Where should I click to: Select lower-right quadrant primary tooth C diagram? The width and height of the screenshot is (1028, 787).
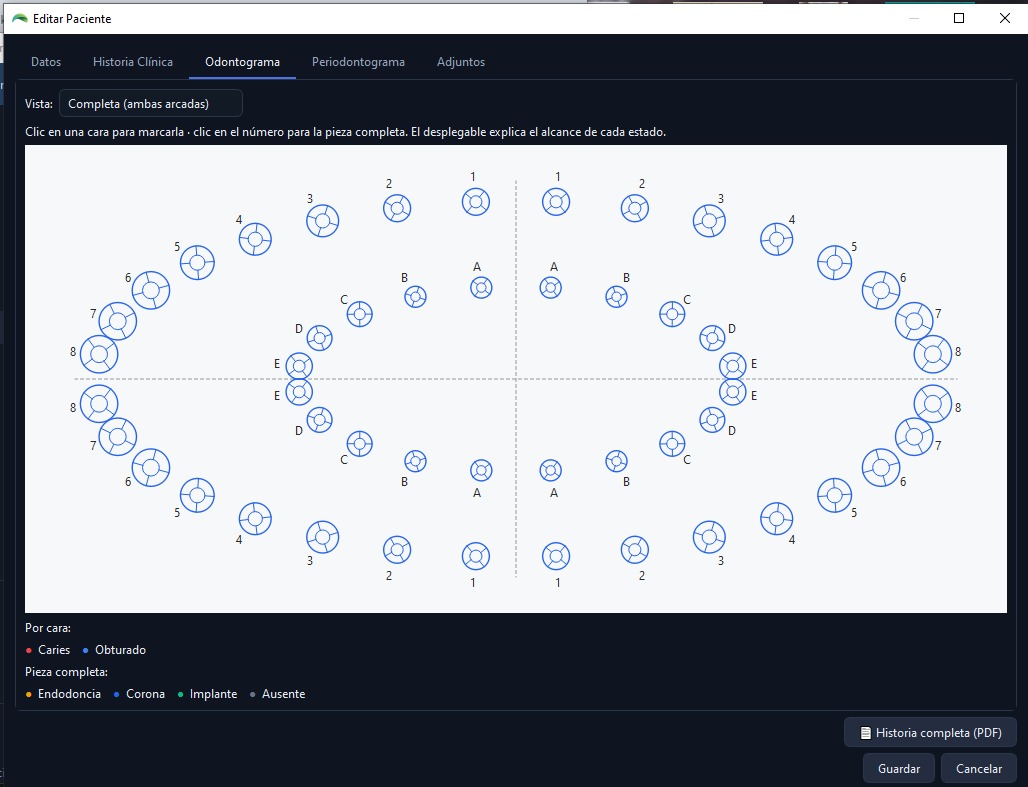point(672,444)
